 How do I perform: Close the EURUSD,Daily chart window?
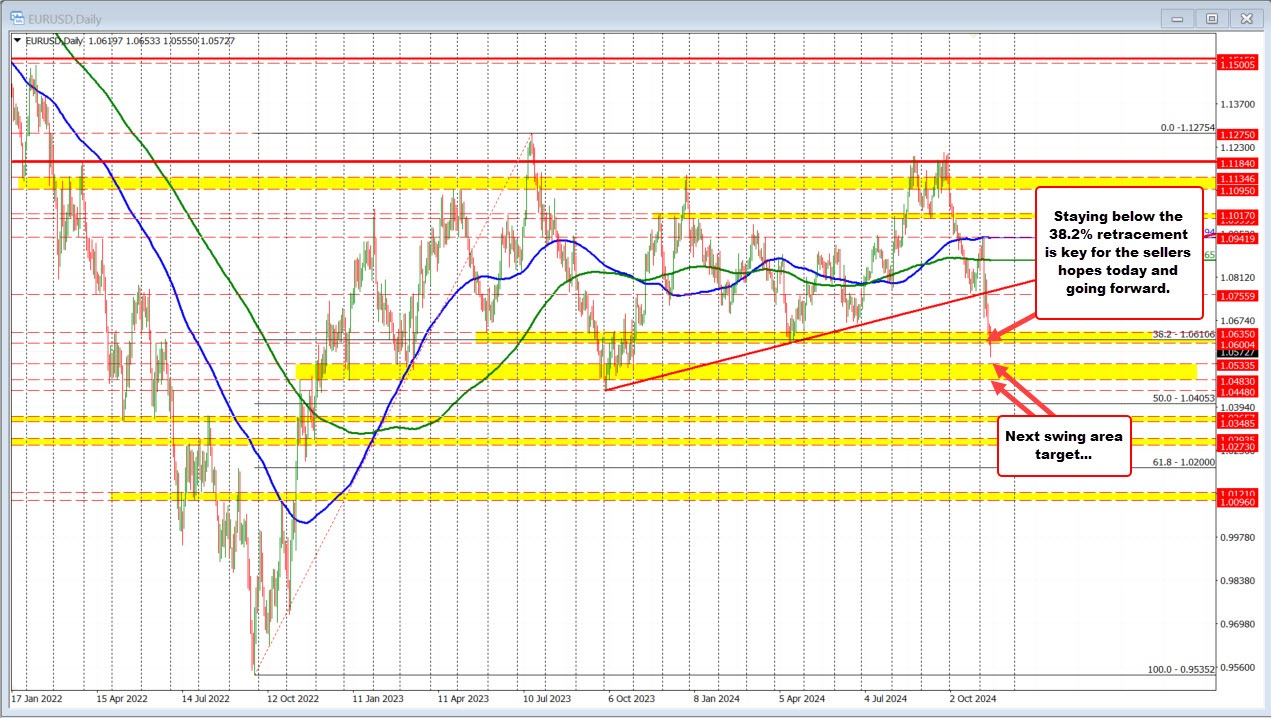(x=1246, y=18)
